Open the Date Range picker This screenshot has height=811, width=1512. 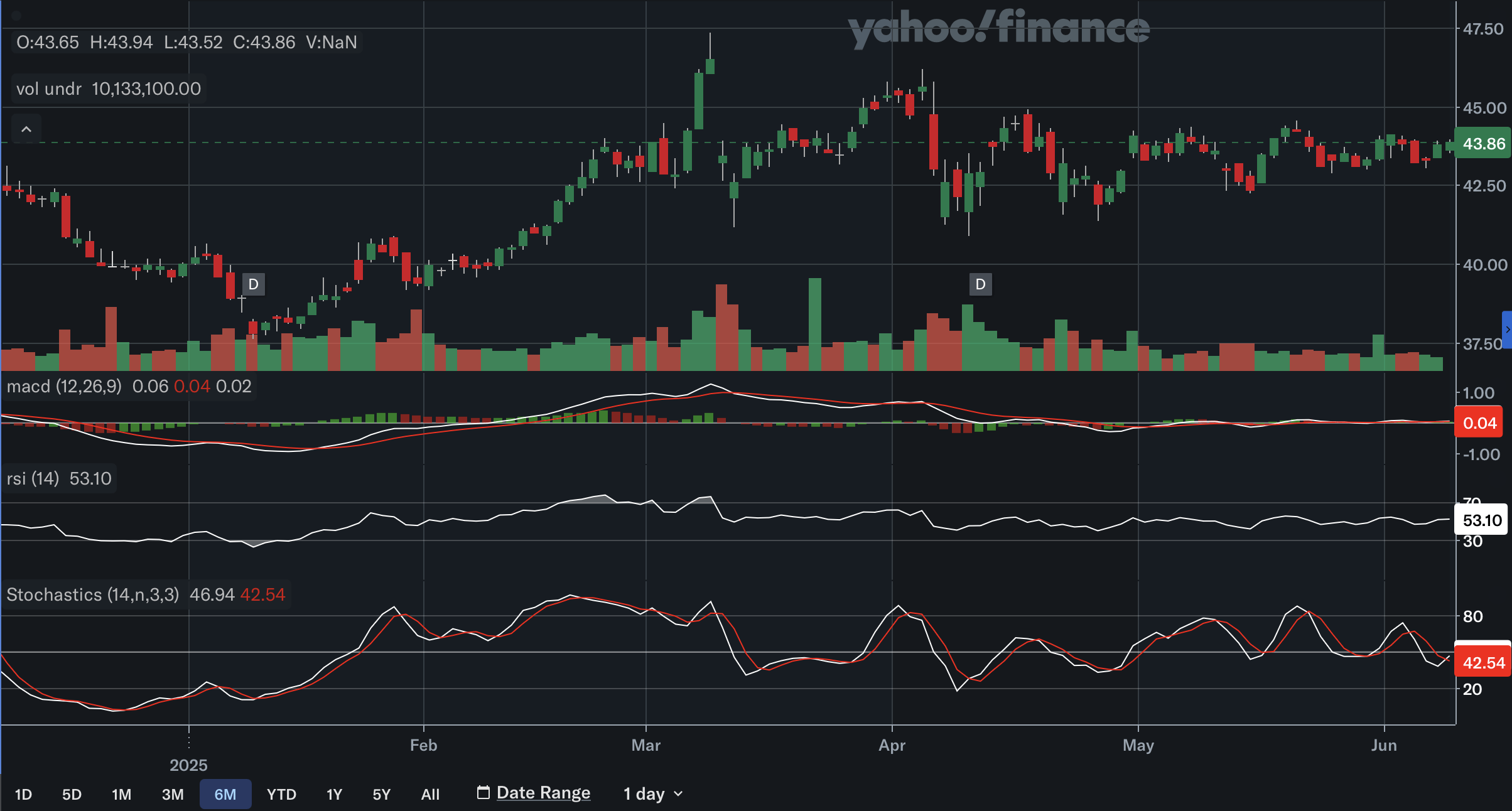[543, 793]
